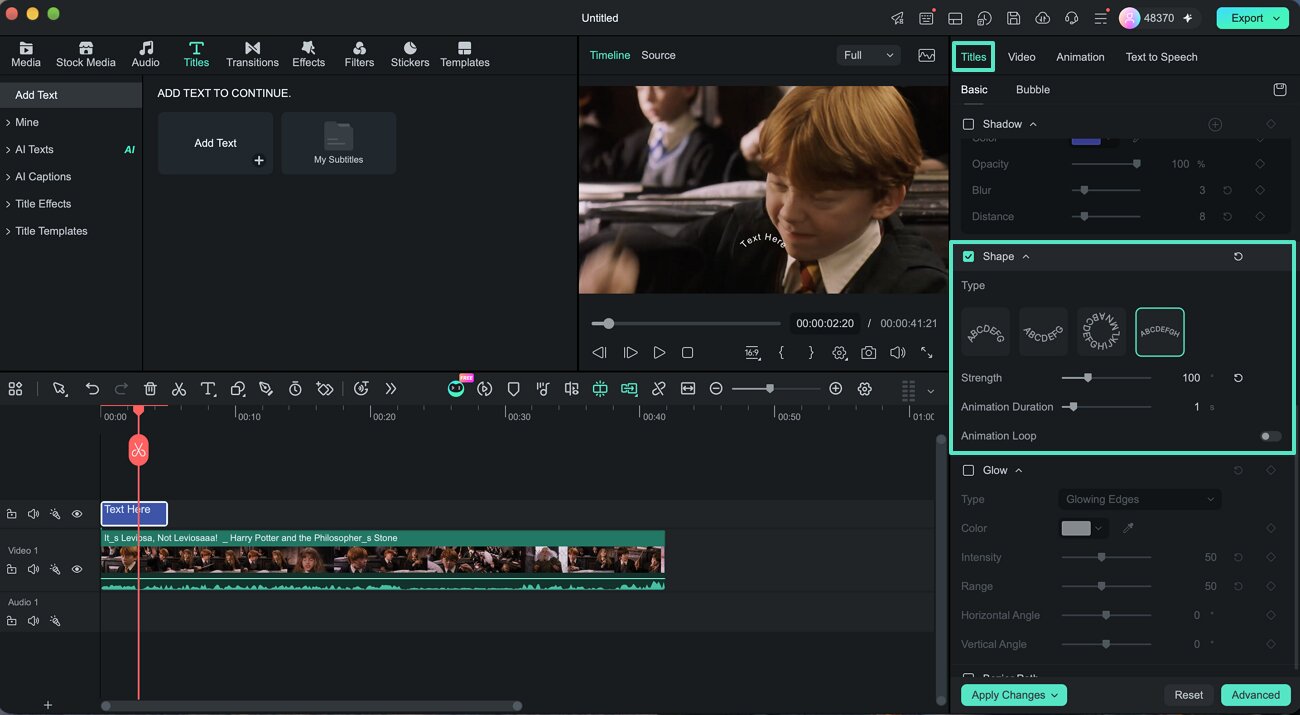Switch to the Transitions tab
The image size is (1300, 715).
tap(252, 54)
